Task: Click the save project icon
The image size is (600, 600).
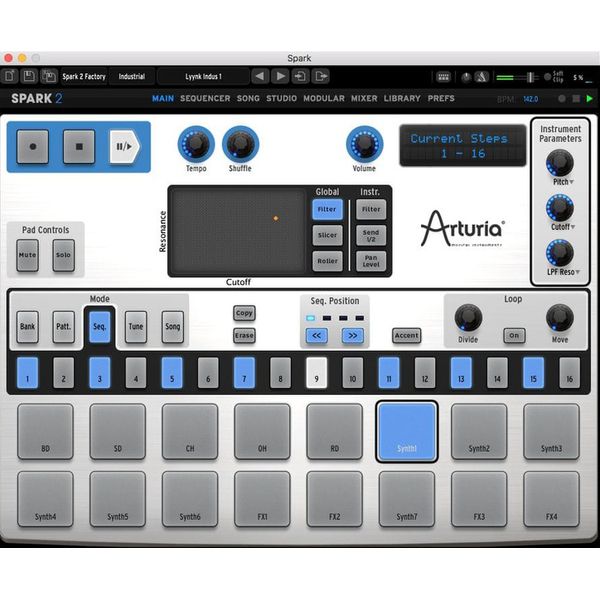Action: click(29, 76)
